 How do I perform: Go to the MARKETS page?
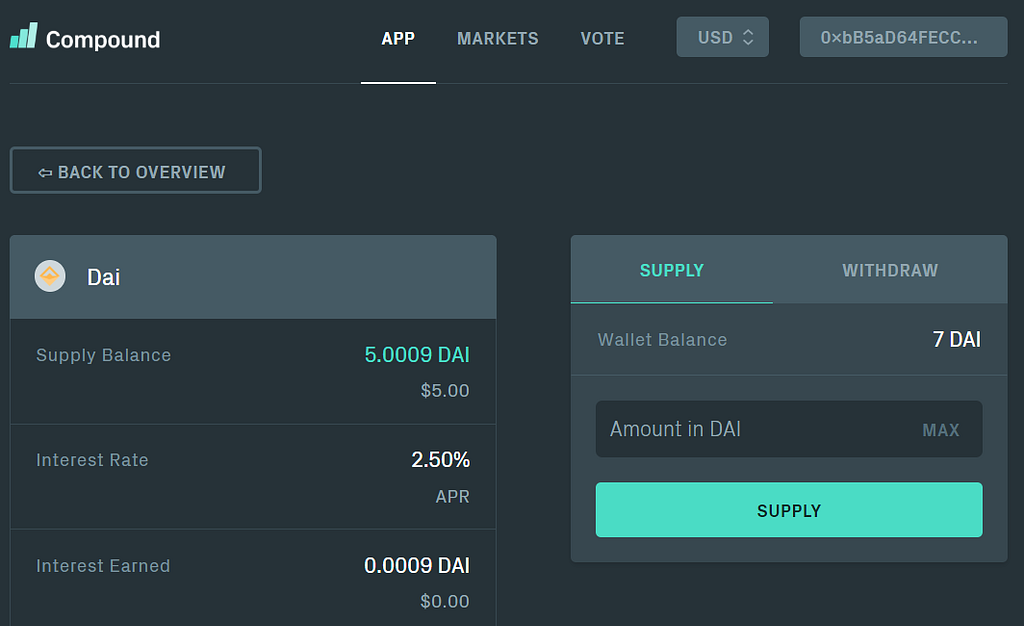click(x=497, y=39)
